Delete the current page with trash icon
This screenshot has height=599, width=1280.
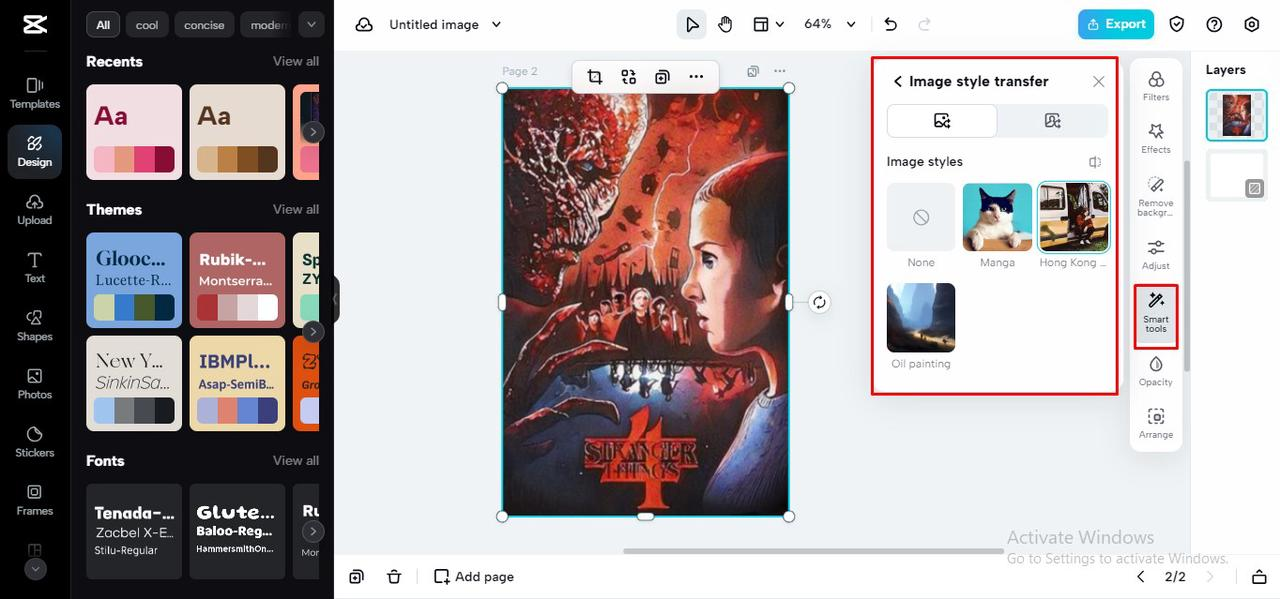tap(394, 577)
